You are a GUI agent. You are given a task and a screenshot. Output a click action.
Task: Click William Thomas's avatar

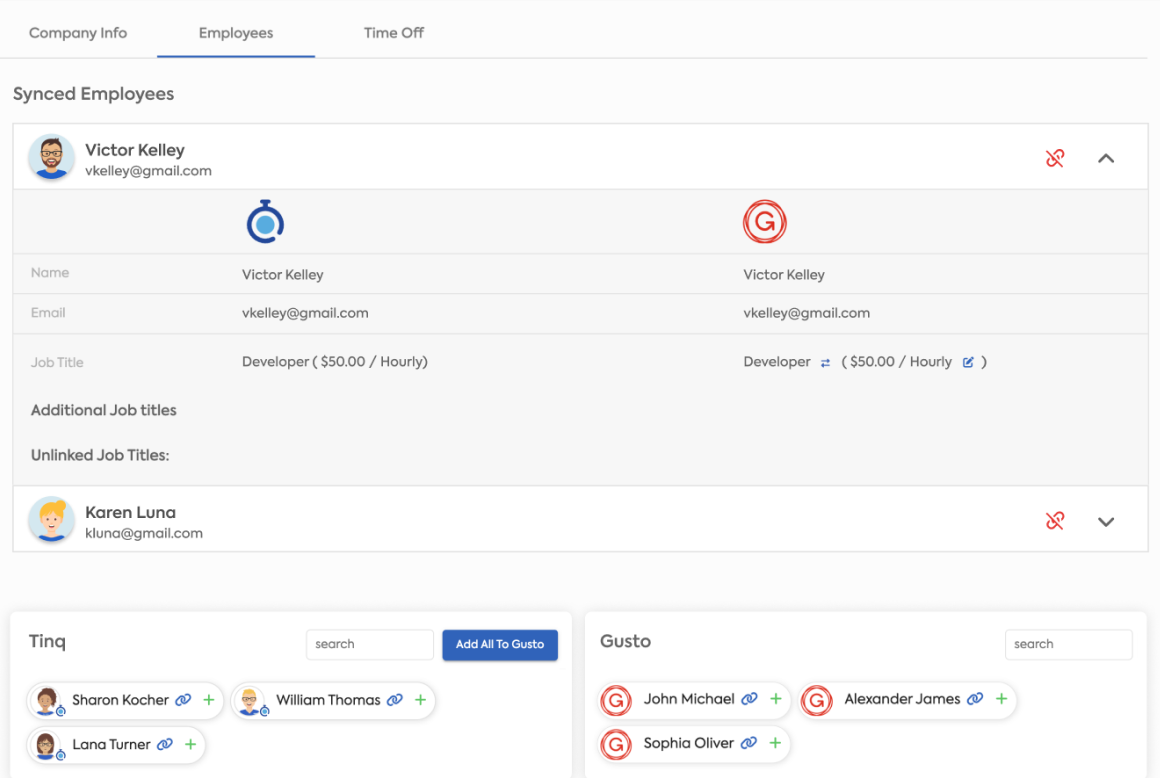[x=252, y=700]
